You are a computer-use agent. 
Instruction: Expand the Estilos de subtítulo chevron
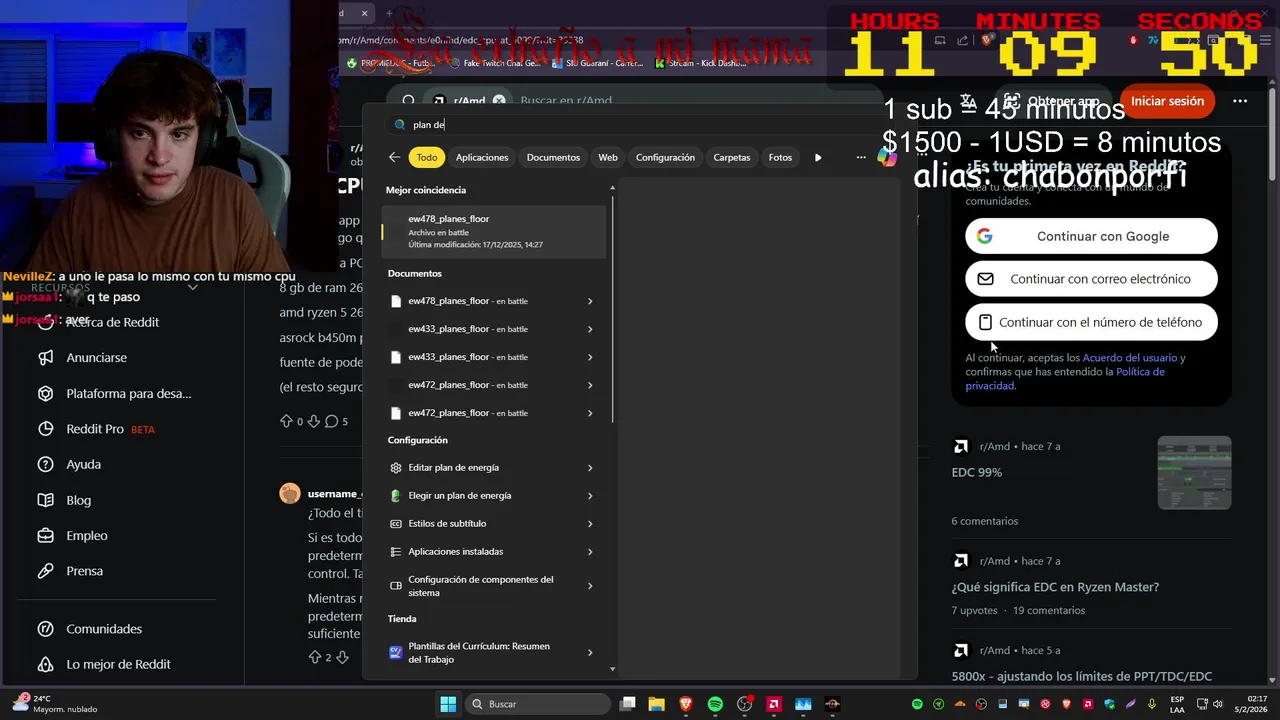pos(590,524)
